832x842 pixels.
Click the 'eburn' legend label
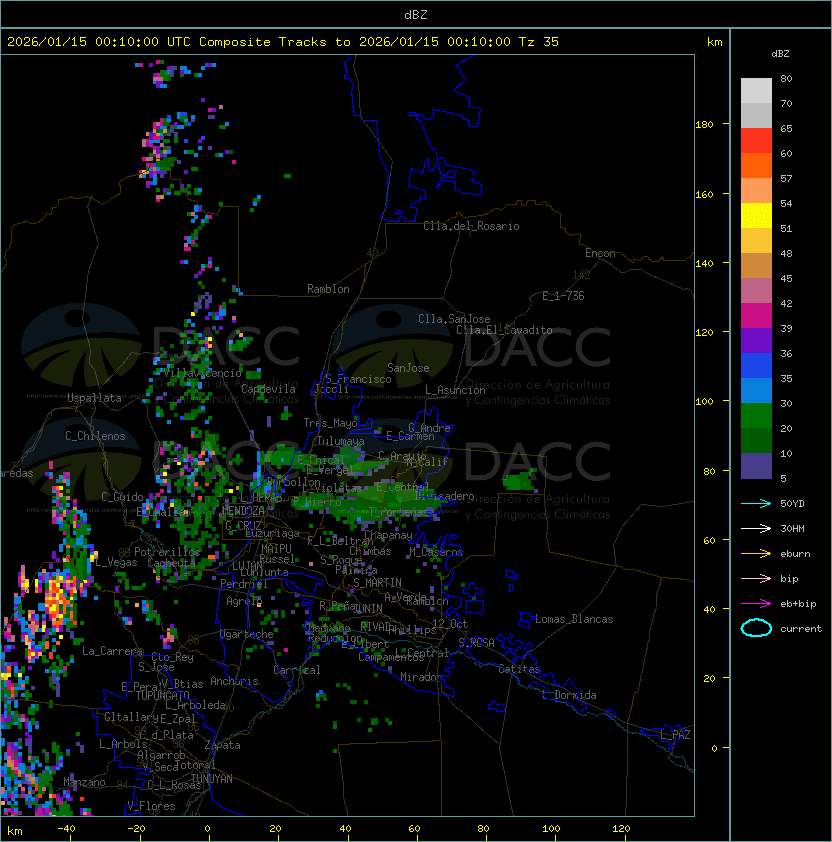(795, 554)
